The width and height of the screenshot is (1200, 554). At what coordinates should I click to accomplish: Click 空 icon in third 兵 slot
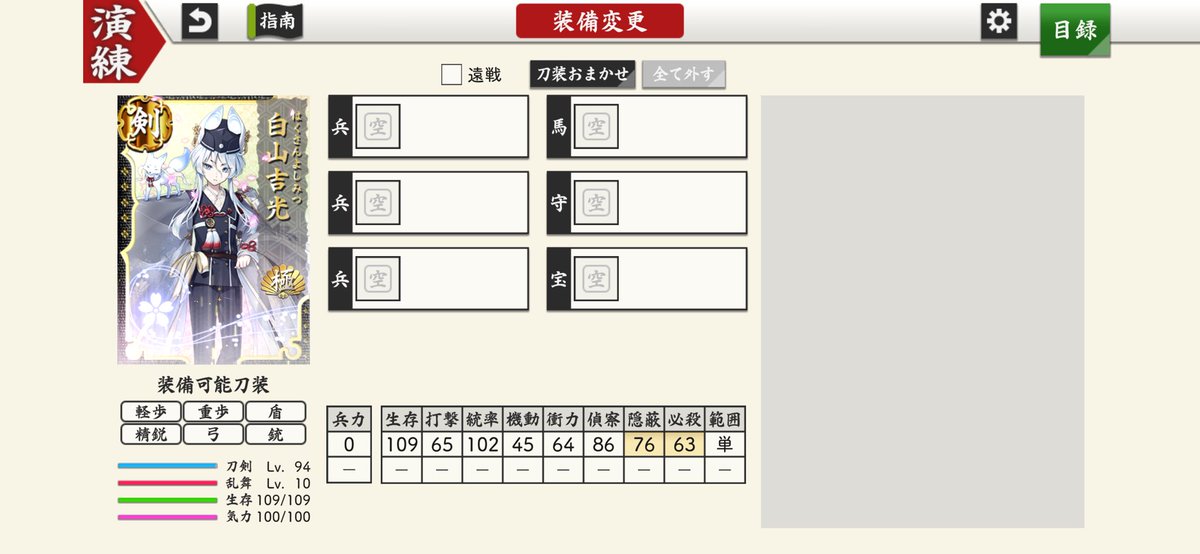[x=378, y=279]
